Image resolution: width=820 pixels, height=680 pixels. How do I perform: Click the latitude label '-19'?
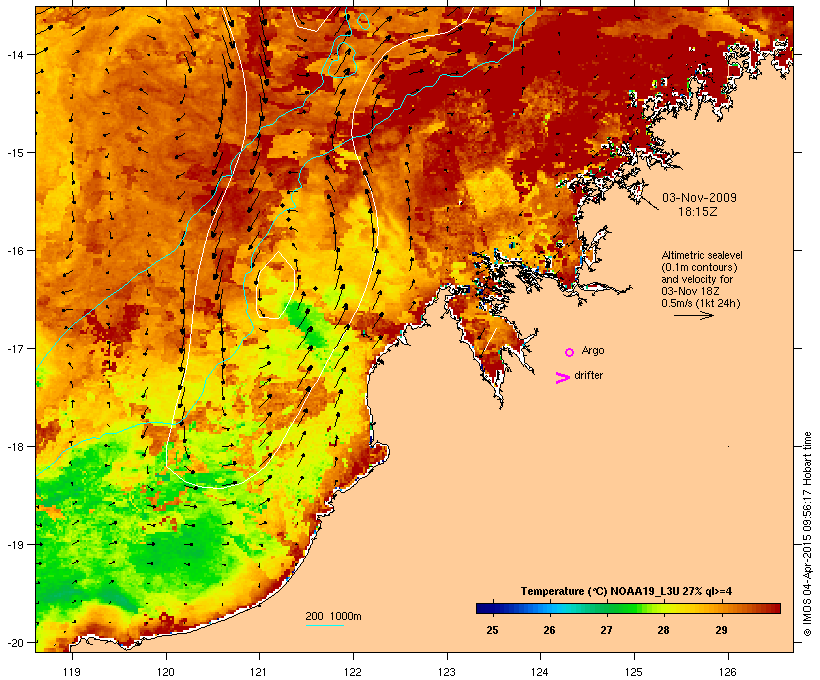point(15,545)
